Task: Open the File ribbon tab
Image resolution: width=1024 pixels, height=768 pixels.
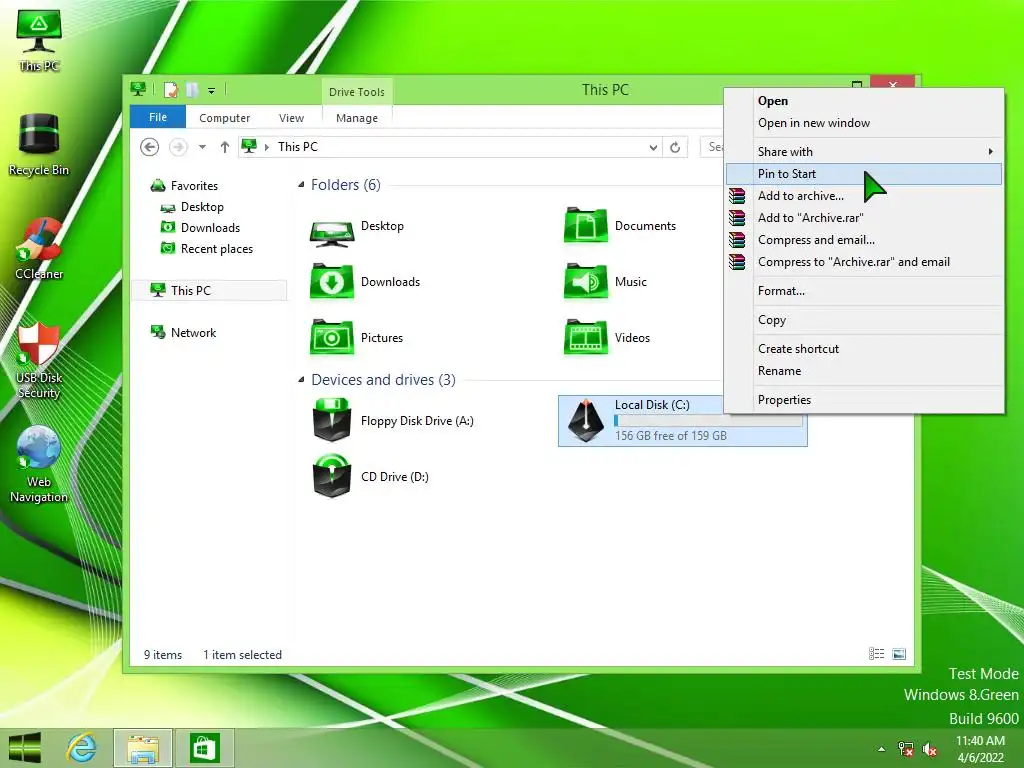Action: click(158, 118)
